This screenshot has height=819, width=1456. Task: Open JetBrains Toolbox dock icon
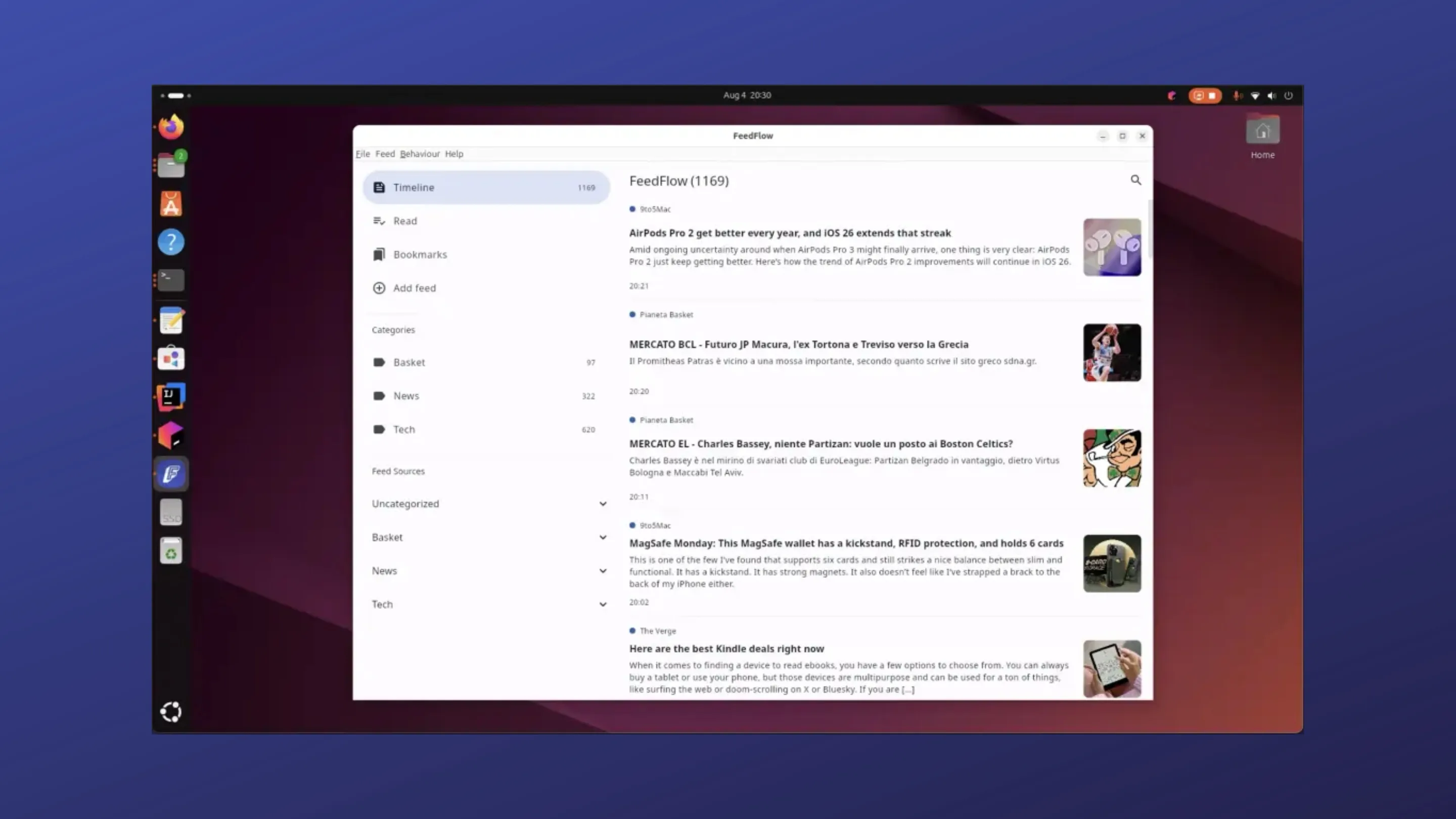point(171,435)
